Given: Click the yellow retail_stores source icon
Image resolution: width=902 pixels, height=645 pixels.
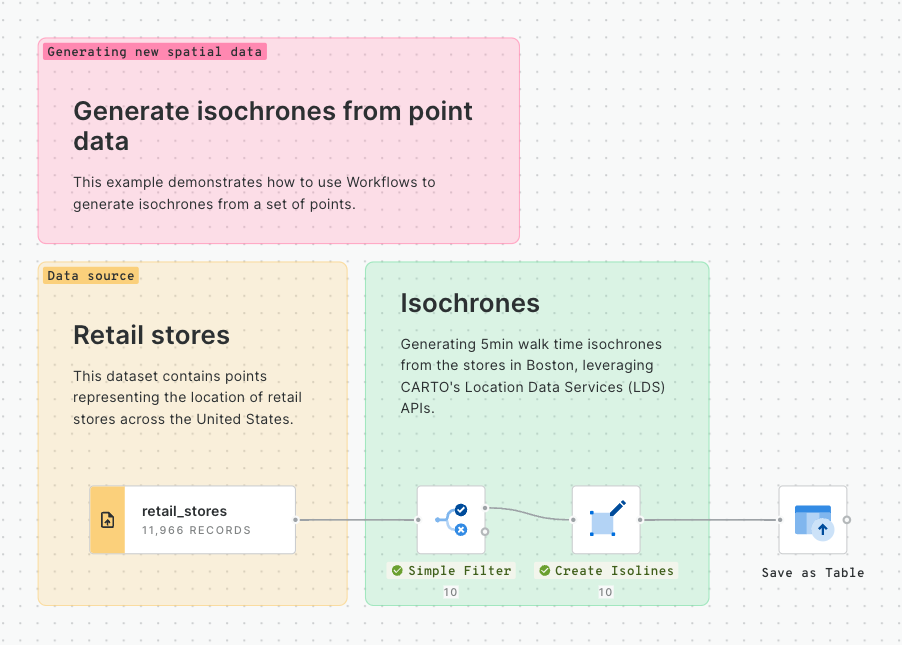Looking at the screenshot, I should (x=108, y=520).
